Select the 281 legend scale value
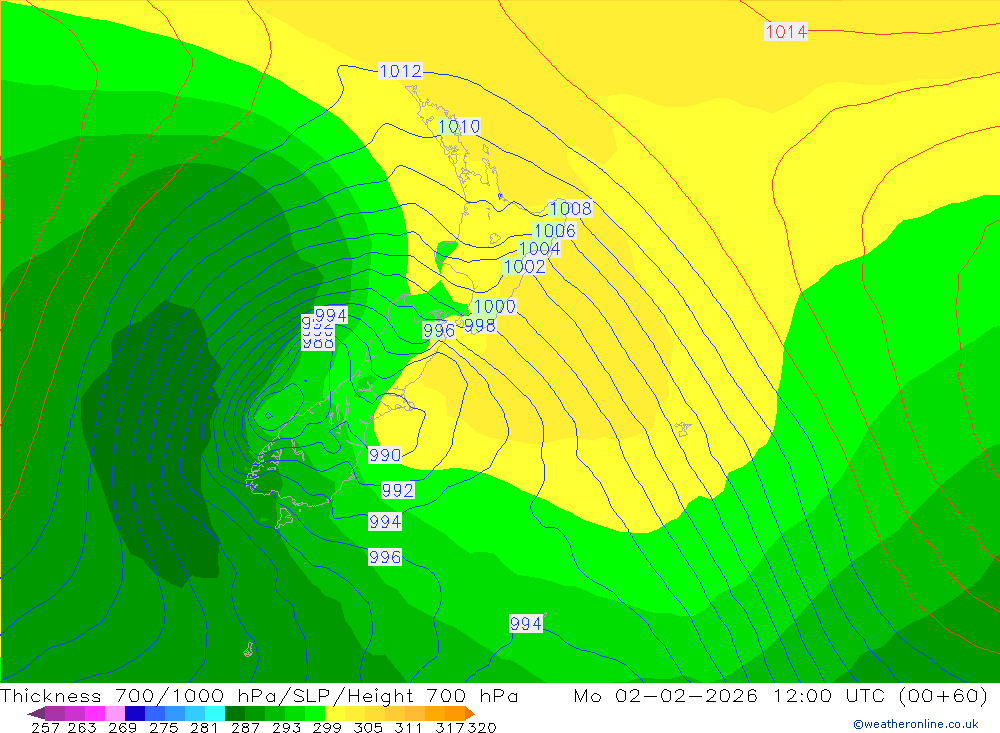Image resolution: width=1000 pixels, height=733 pixels. tap(204, 727)
